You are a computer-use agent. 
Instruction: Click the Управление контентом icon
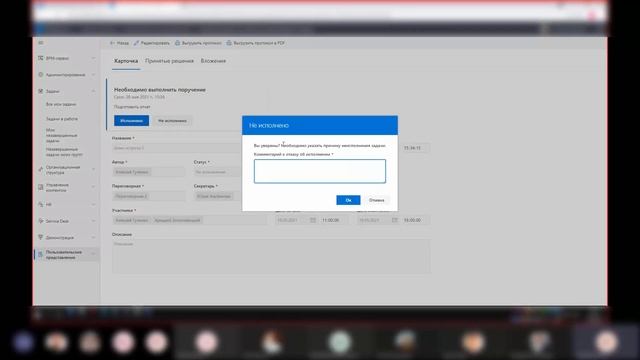point(40,187)
